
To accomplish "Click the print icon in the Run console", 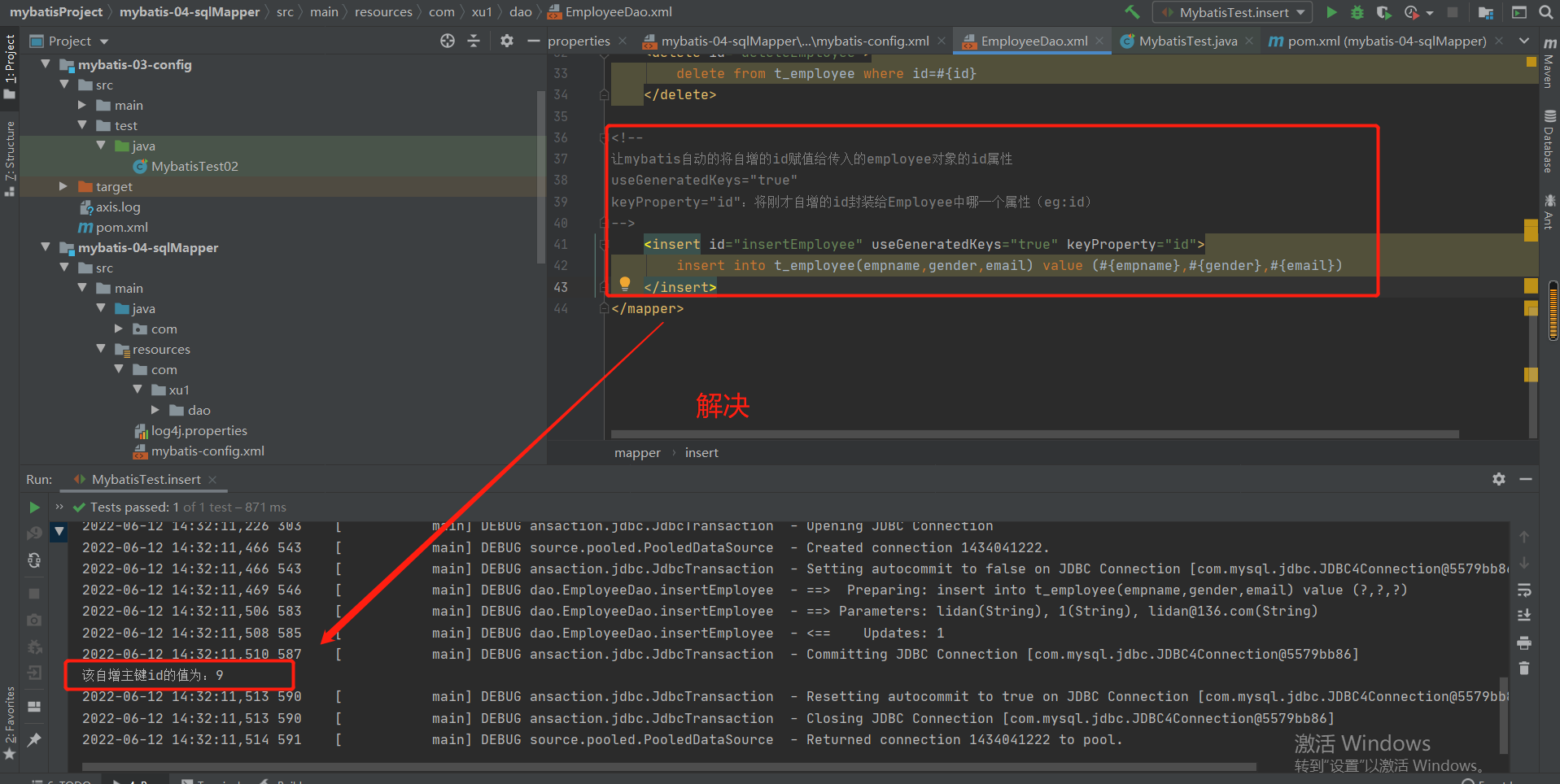I will (x=1524, y=642).
